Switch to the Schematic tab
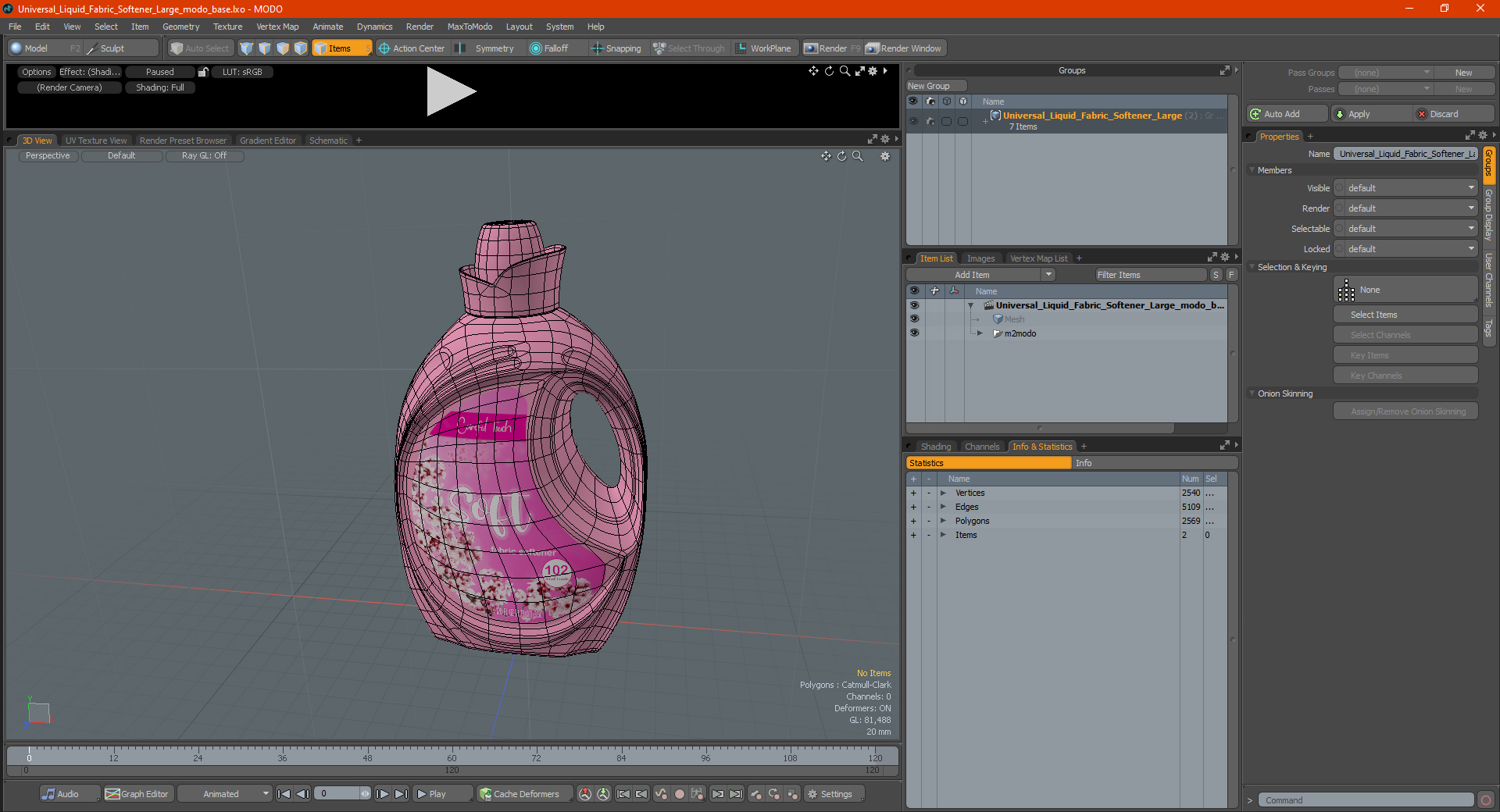 pyautogui.click(x=328, y=141)
